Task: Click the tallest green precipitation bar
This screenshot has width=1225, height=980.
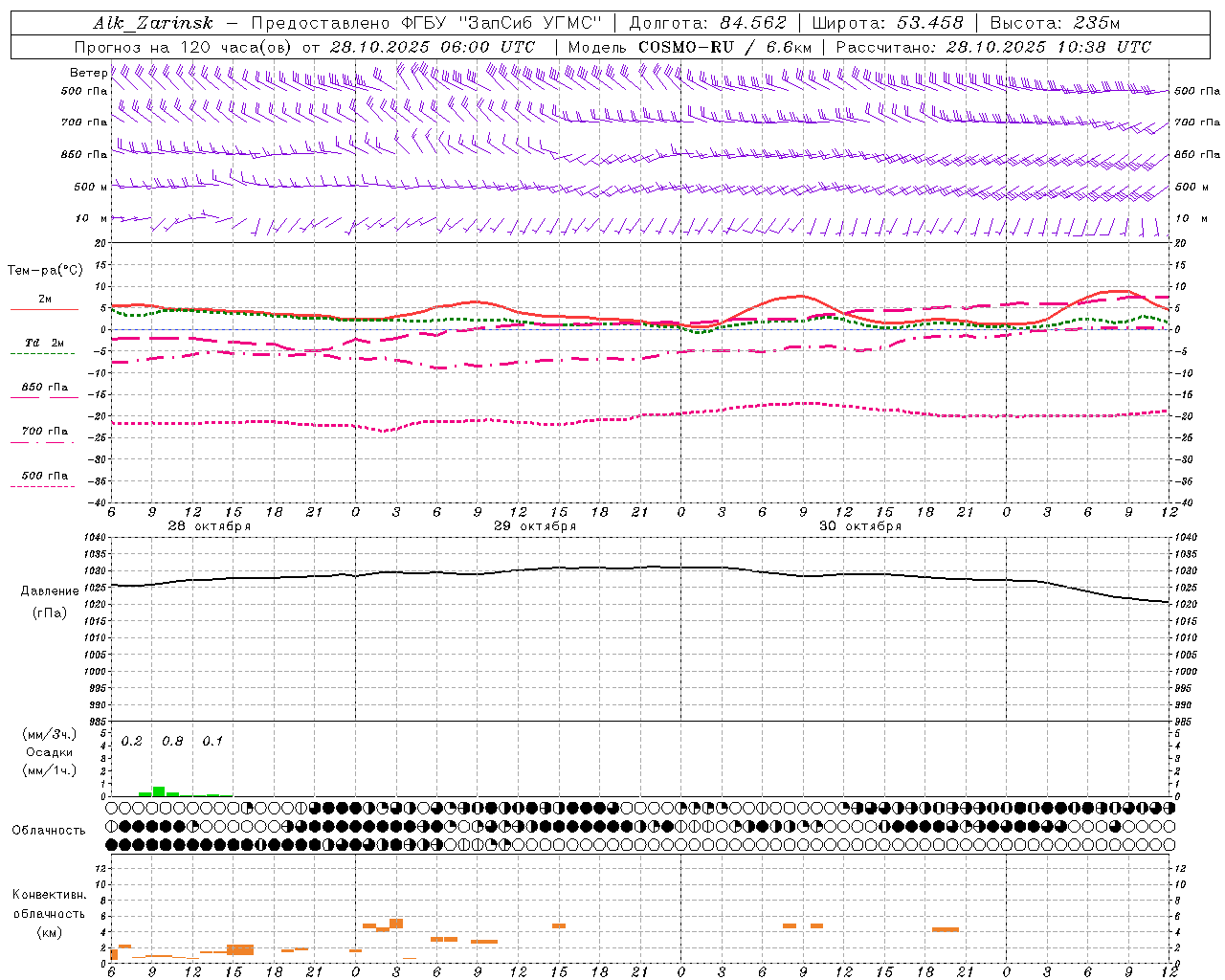Action: (x=159, y=791)
